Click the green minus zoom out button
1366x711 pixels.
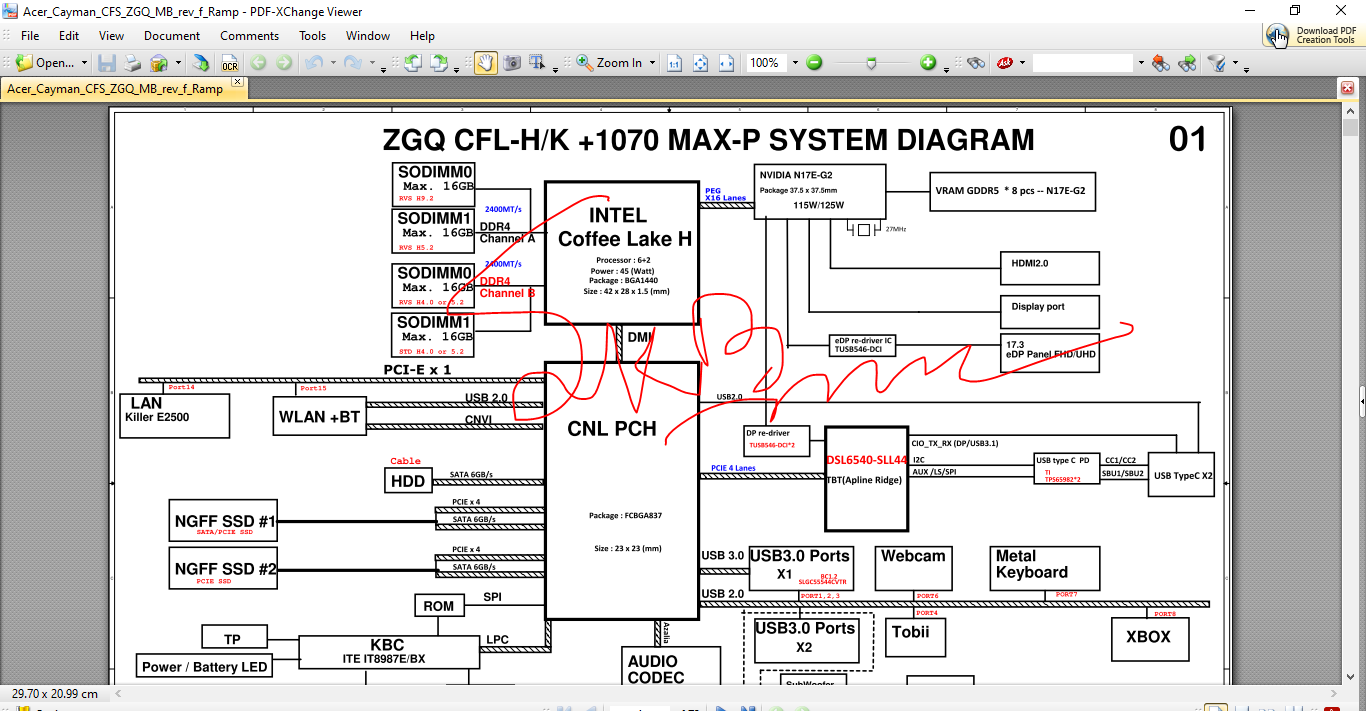814,63
